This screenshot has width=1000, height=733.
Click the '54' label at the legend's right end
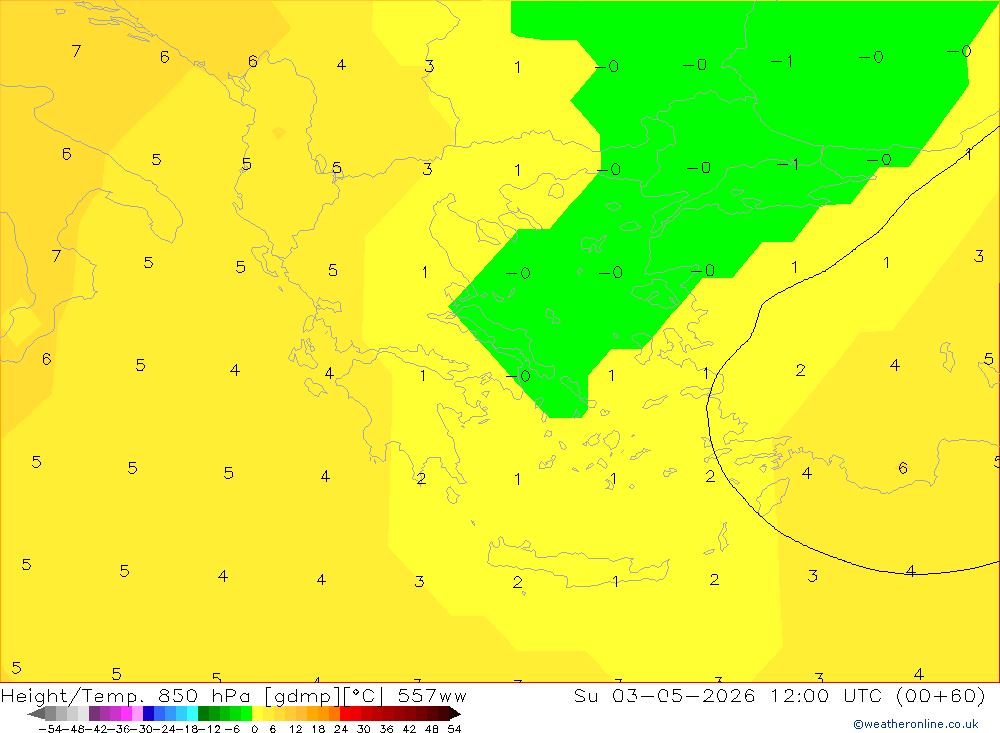[454, 729]
